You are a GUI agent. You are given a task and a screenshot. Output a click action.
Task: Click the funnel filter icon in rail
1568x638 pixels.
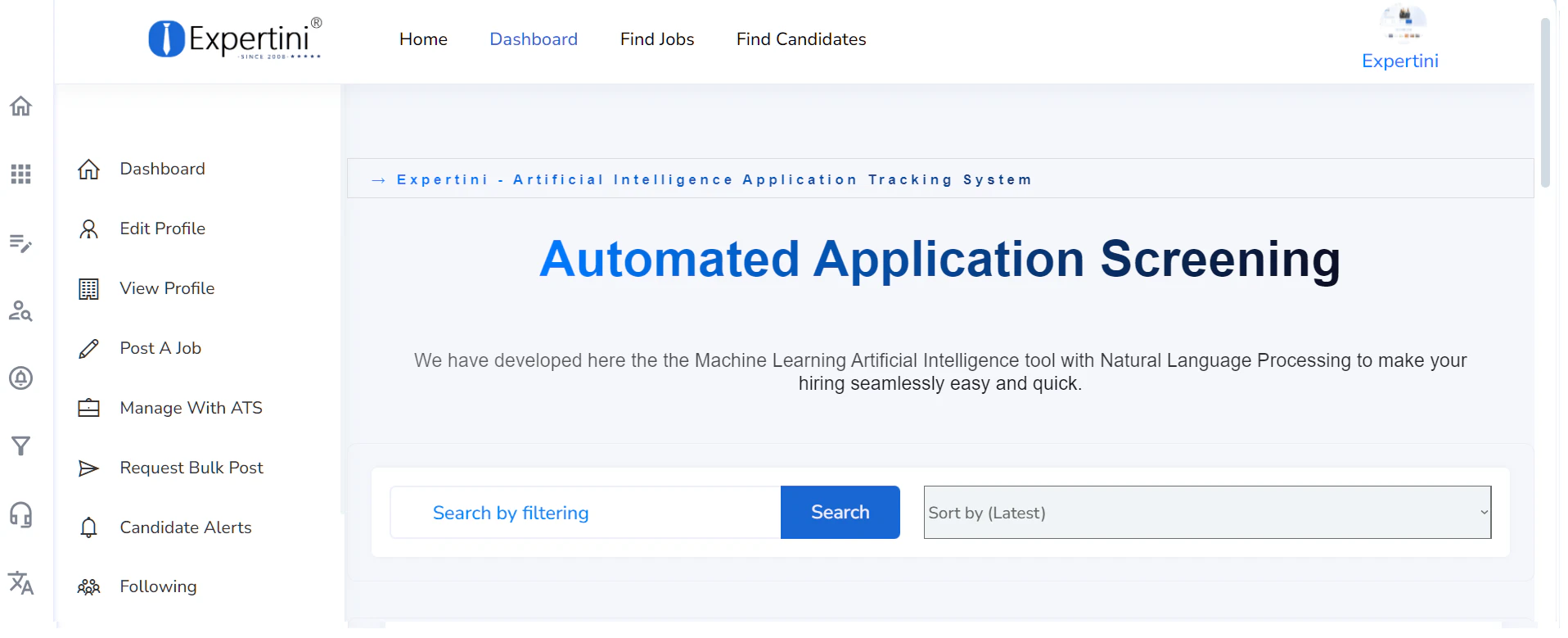coord(20,446)
